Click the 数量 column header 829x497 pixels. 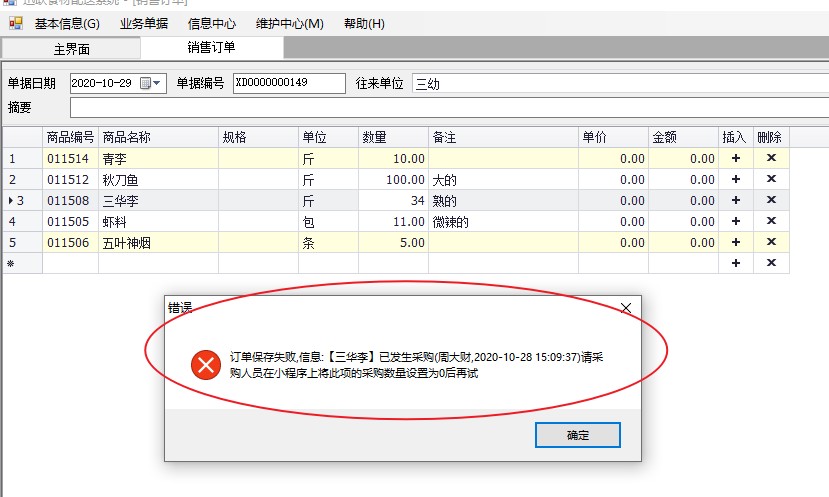click(x=393, y=137)
